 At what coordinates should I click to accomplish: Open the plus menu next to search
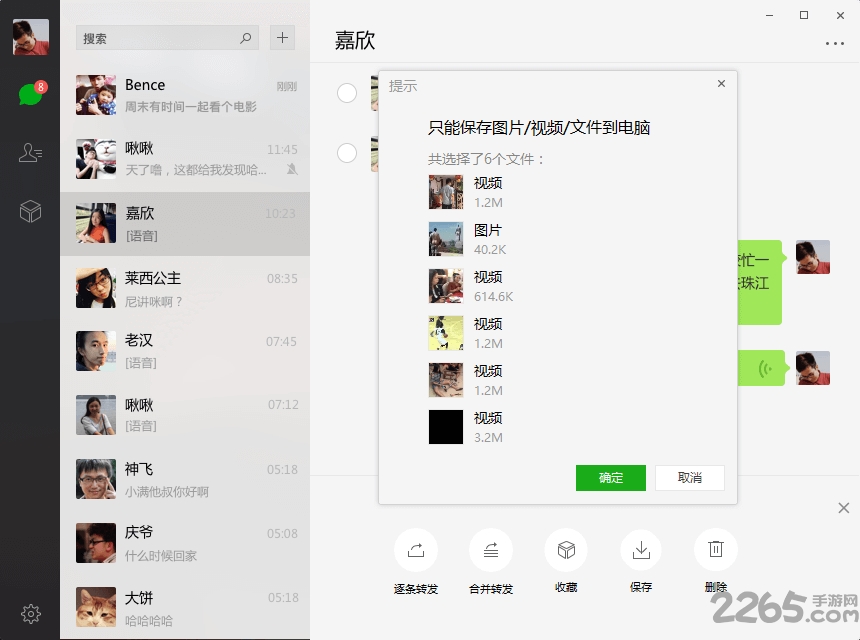(x=282, y=37)
